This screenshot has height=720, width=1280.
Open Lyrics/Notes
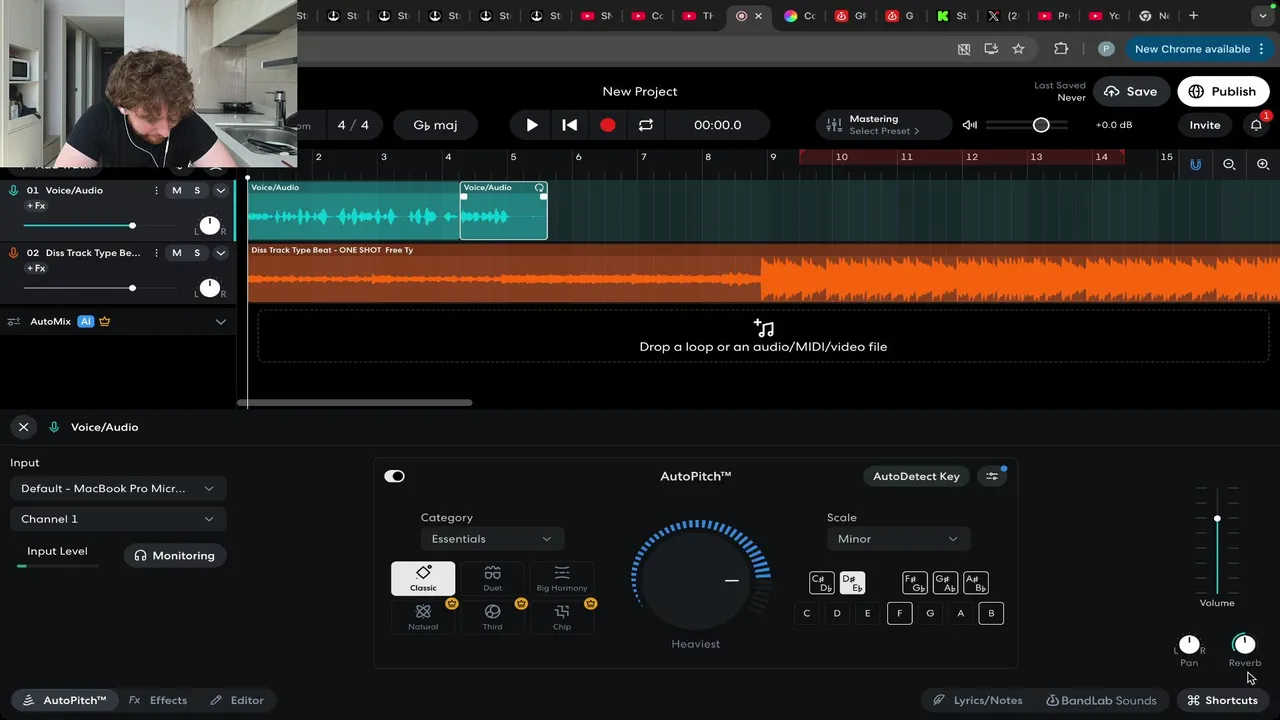click(977, 700)
